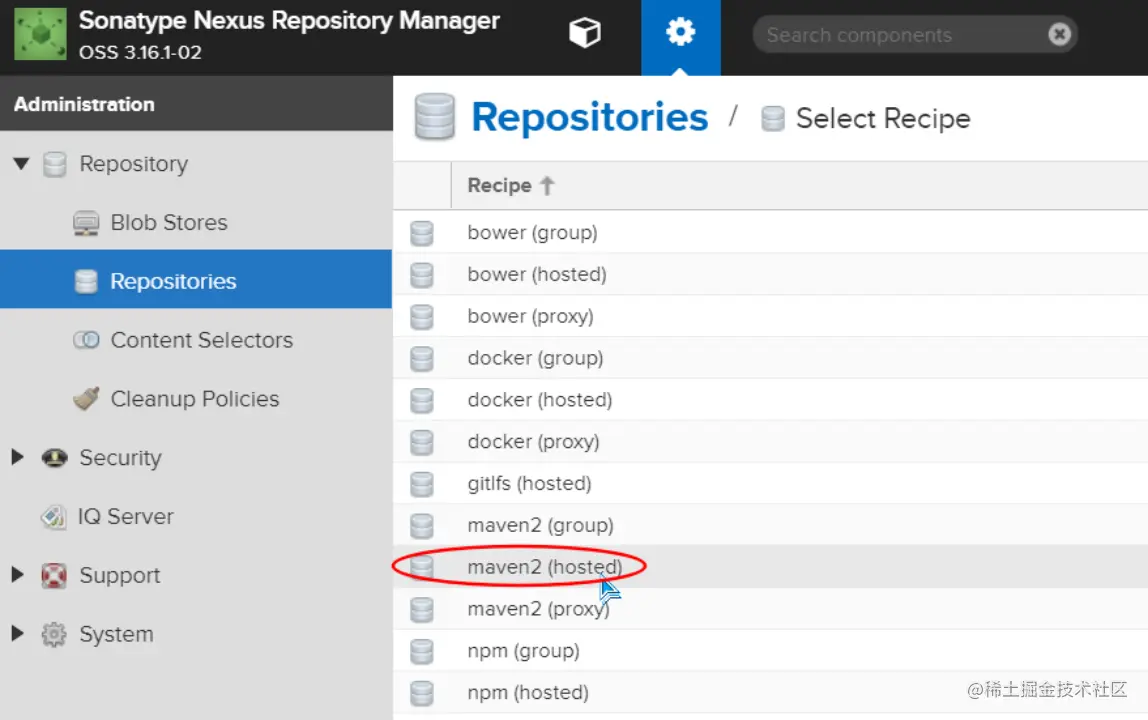Click the database icon beside docker (group)

[x=422, y=358]
